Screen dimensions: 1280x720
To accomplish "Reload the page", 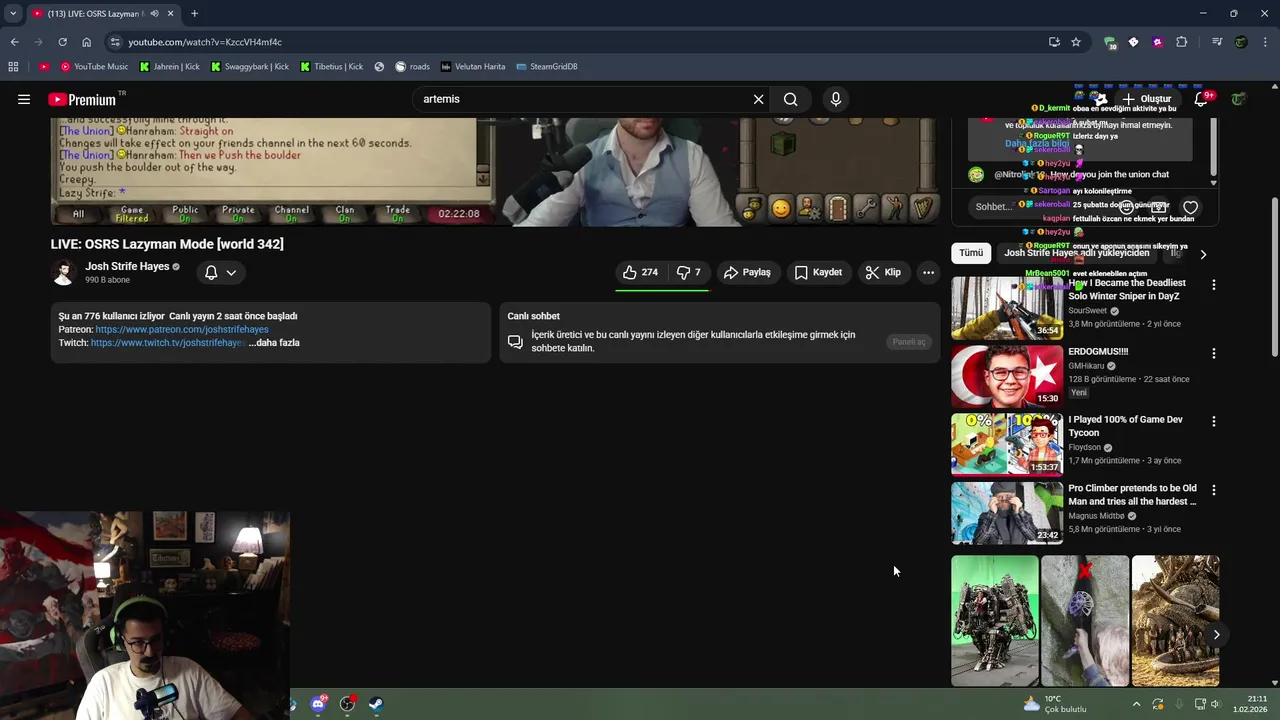I will [62, 42].
